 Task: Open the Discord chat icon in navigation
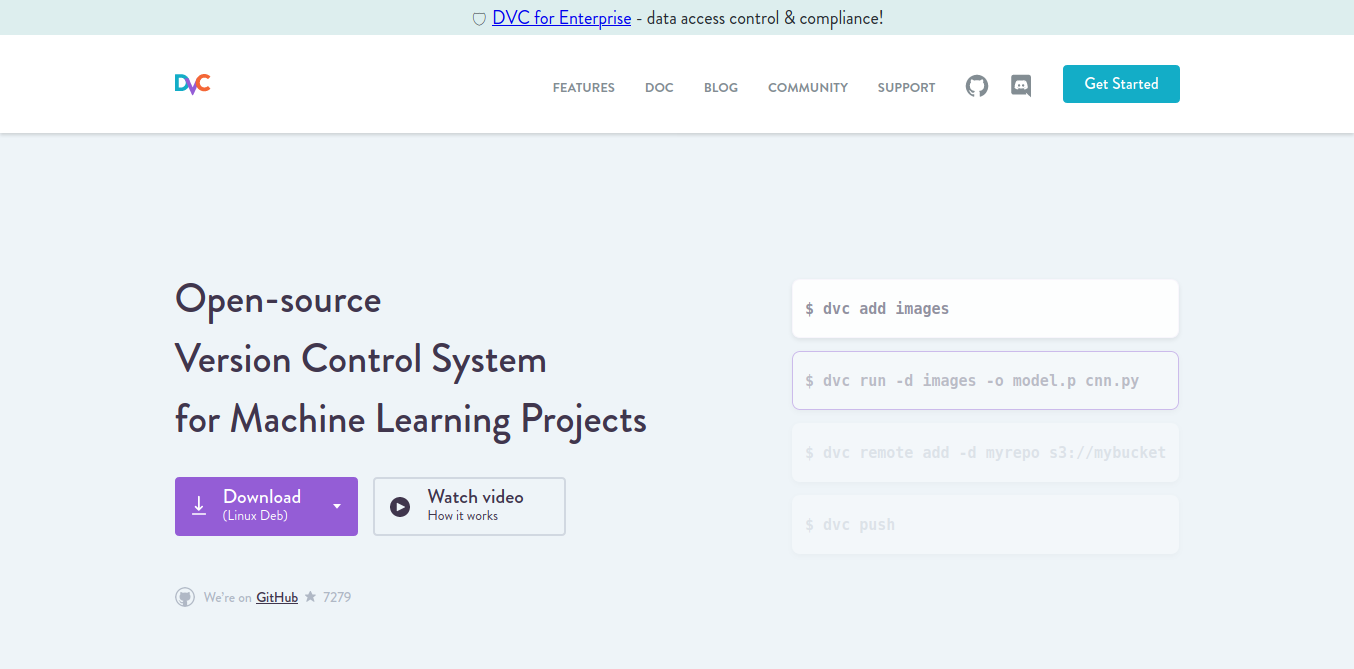[1021, 86]
